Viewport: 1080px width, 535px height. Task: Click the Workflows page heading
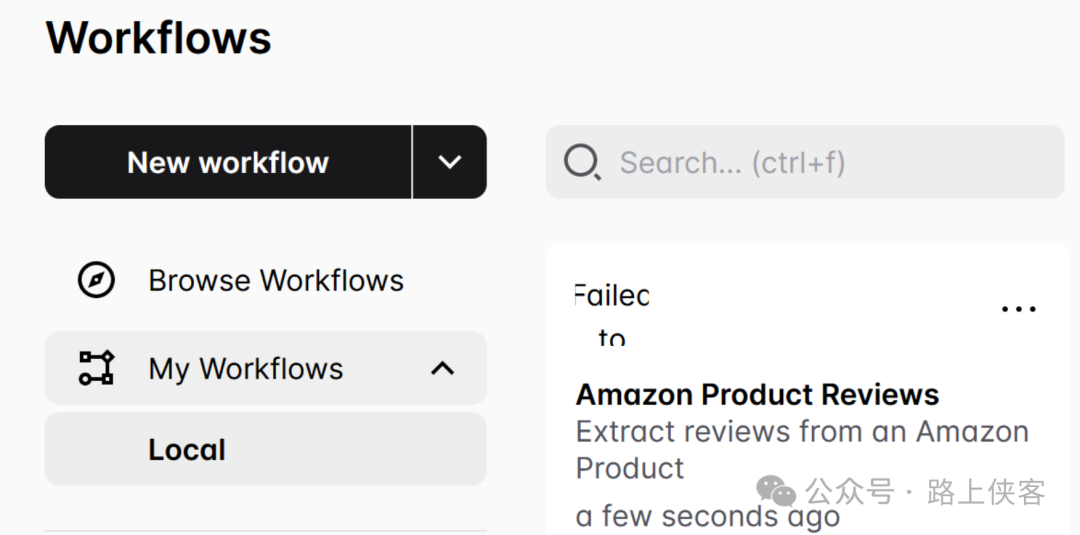(159, 38)
